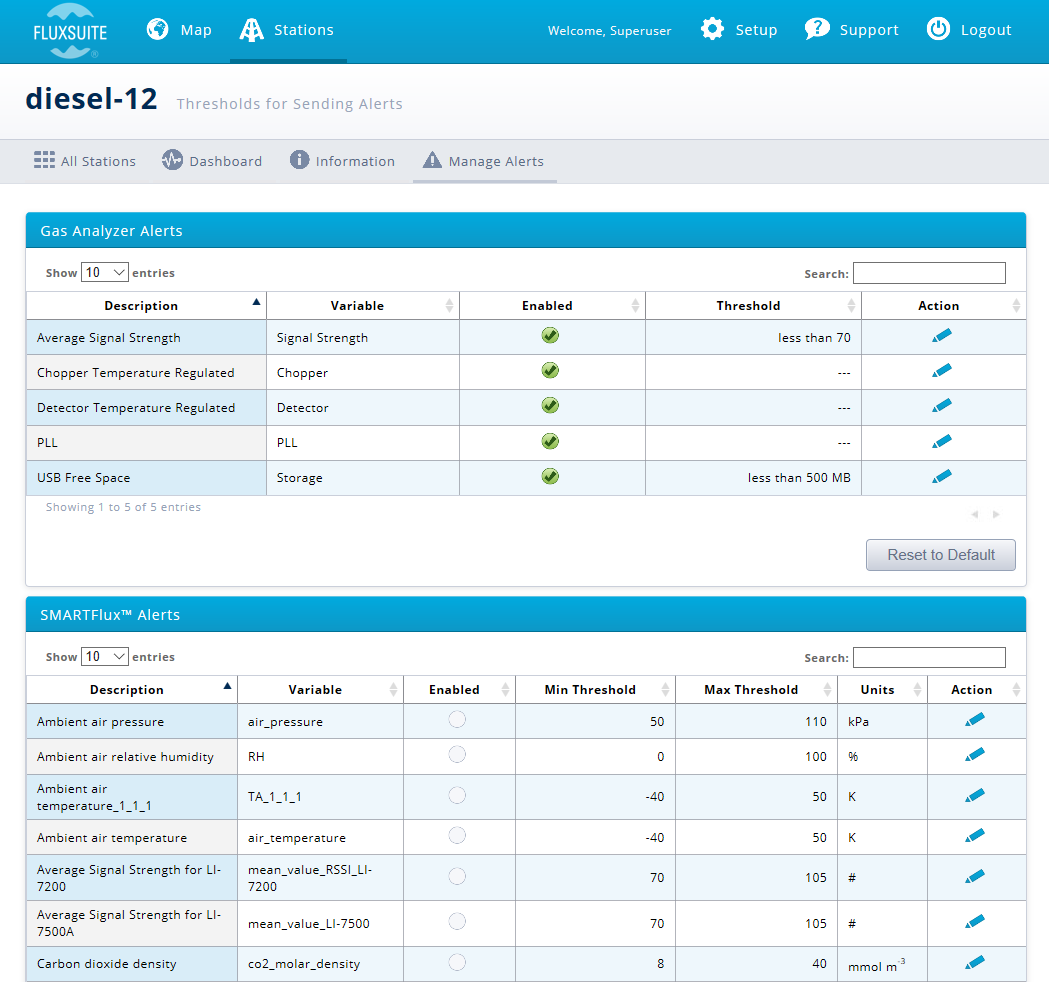The width and height of the screenshot is (1049, 982).
Task: Open Setup gear icon
Action: (x=712, y=29)
